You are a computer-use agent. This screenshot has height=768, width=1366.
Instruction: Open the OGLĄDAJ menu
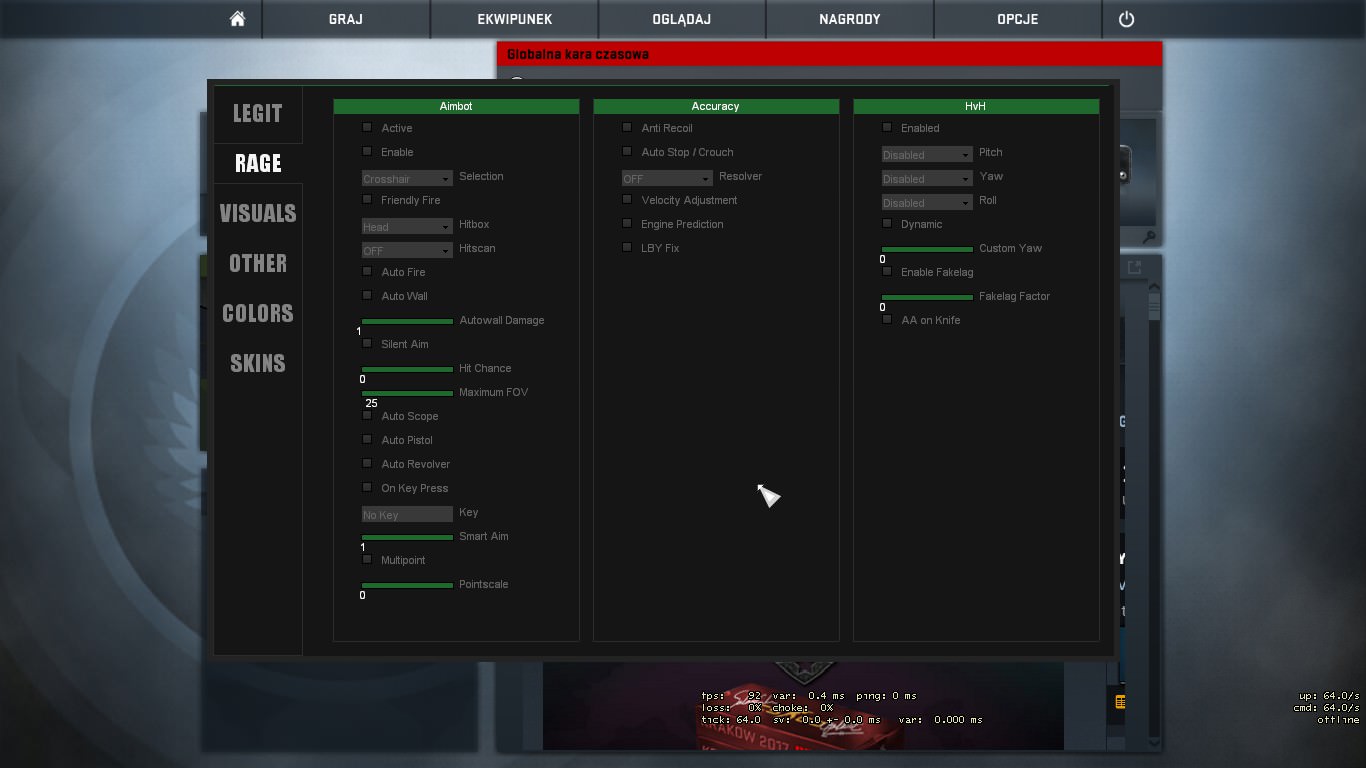click(x=682, y=19)
